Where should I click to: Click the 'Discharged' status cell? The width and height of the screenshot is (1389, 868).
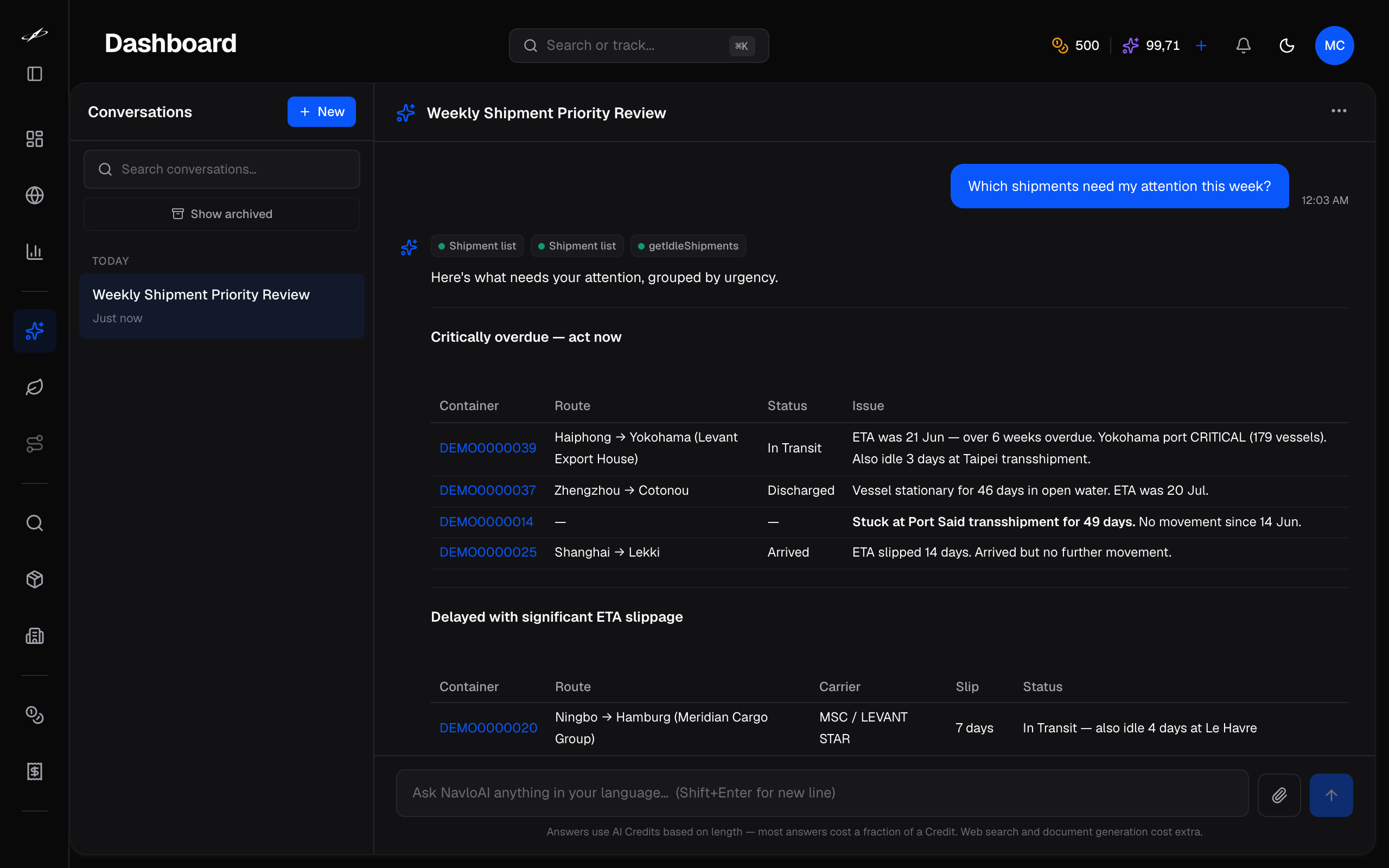[x=801, y=490]
